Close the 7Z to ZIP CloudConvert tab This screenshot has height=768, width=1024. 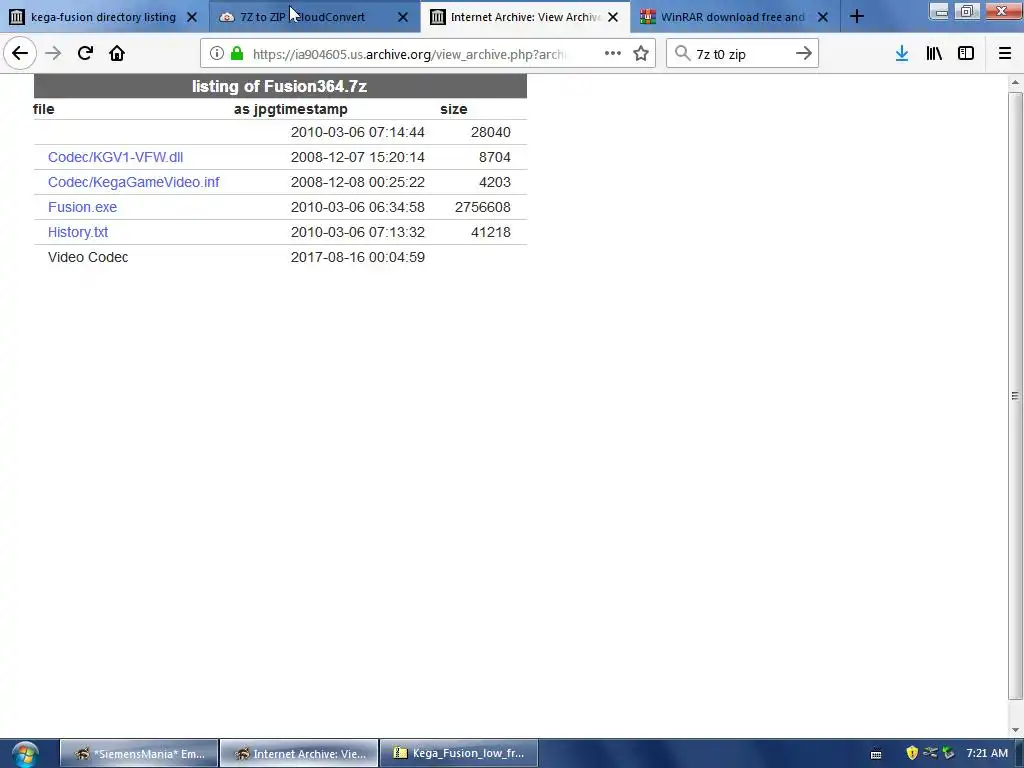403,17
